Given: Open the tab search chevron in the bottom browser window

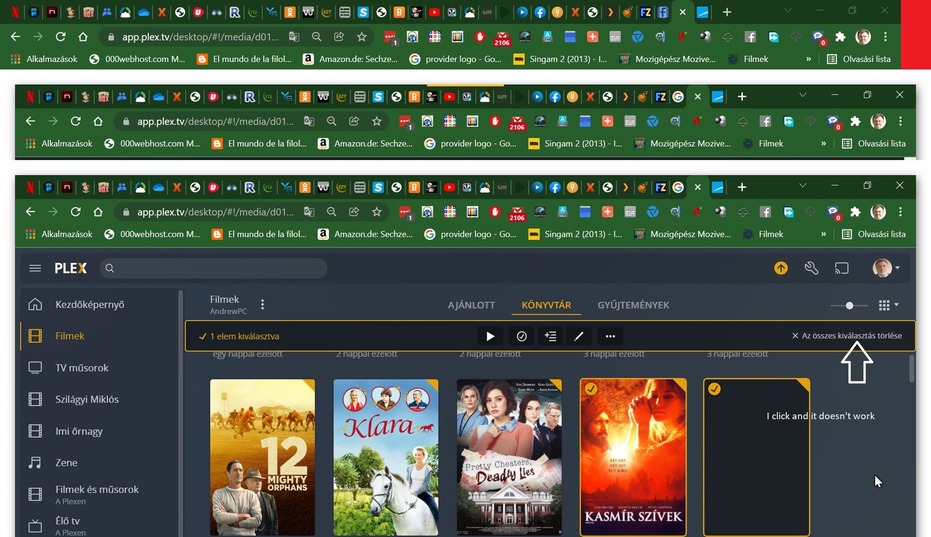Looking at the screenshot, I should 802,186.
